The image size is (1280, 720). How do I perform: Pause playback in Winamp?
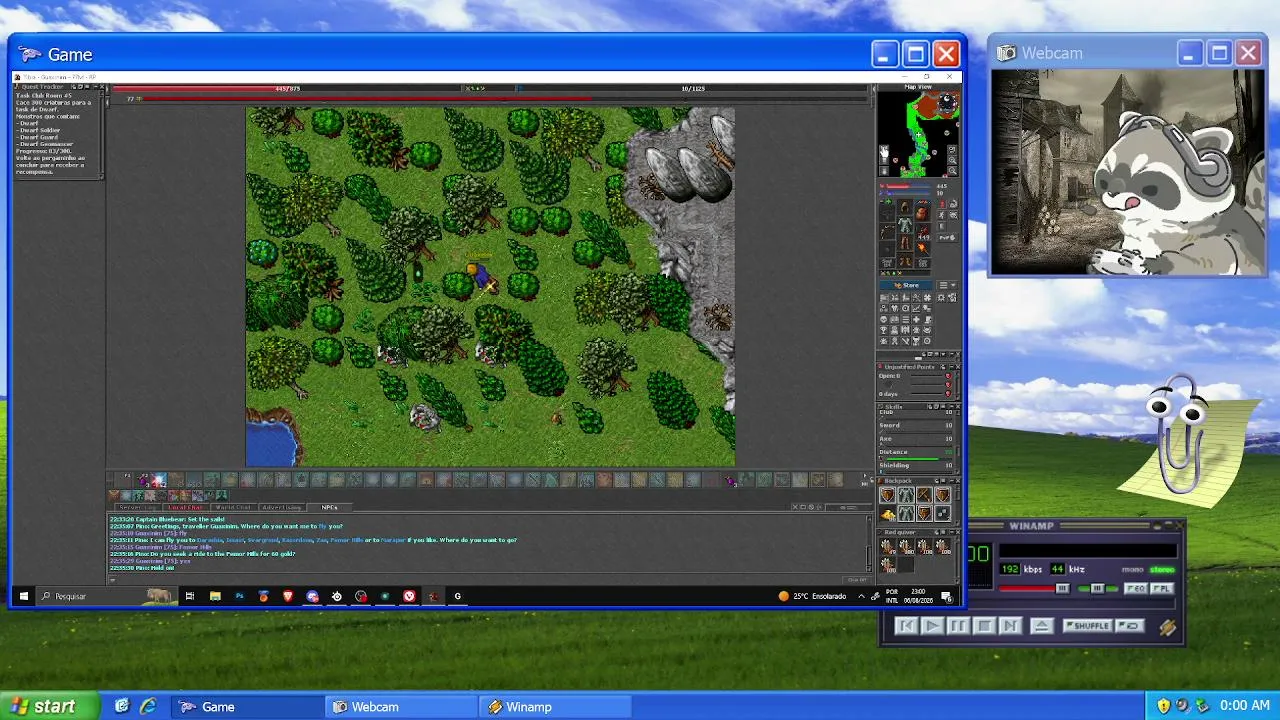957,626
